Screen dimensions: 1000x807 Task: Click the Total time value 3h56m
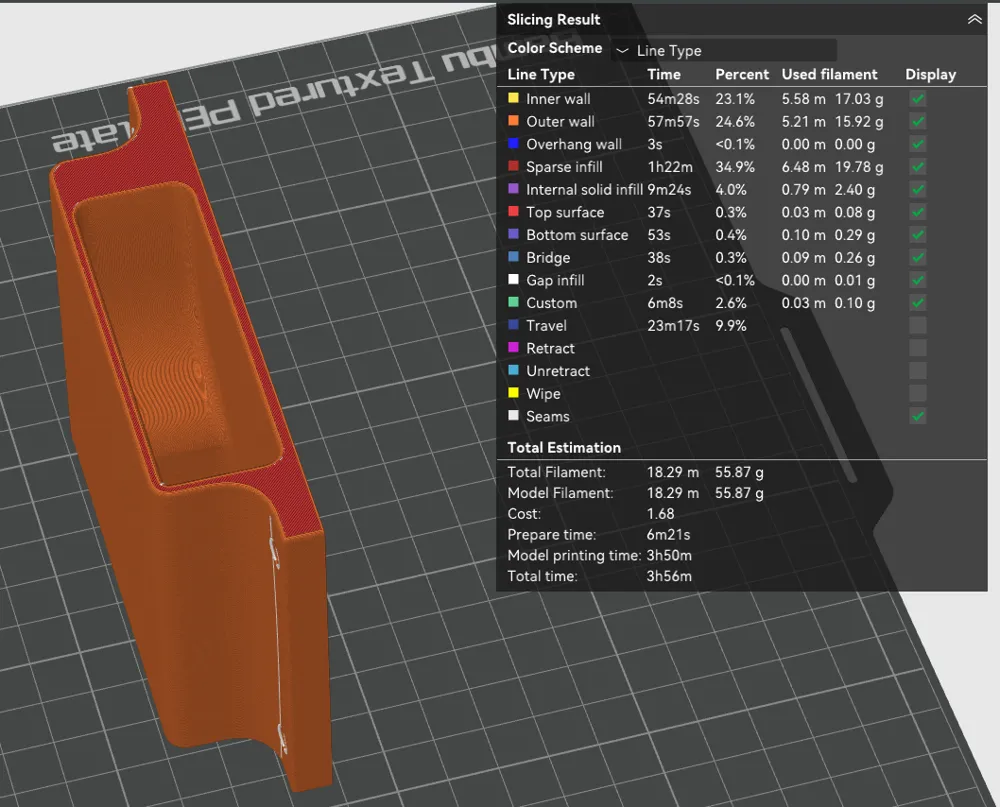669,576
